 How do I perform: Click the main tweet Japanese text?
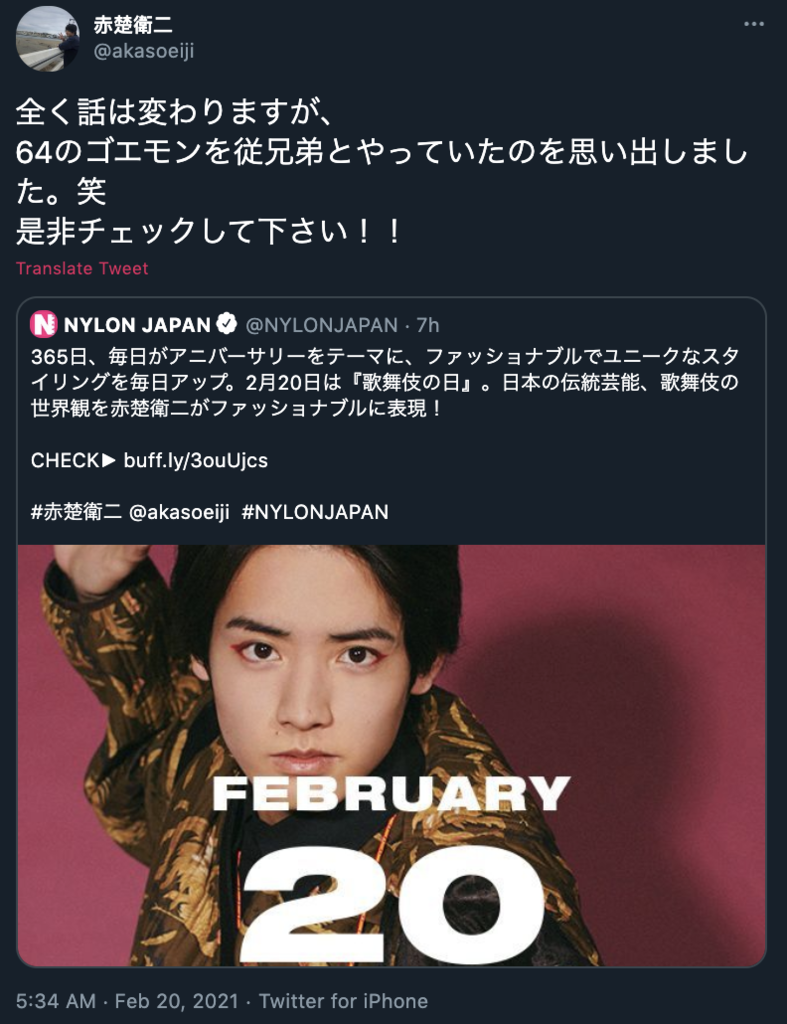pyautogui.click(x=381, y=172)
